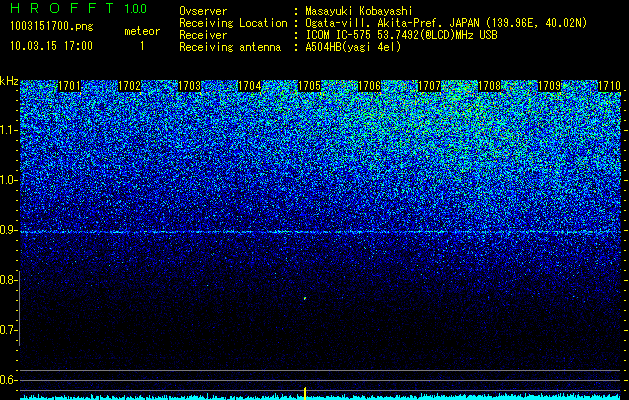Click the ICOM IC-575 receiver details
The image size is (629, 400).
[402, 35]
